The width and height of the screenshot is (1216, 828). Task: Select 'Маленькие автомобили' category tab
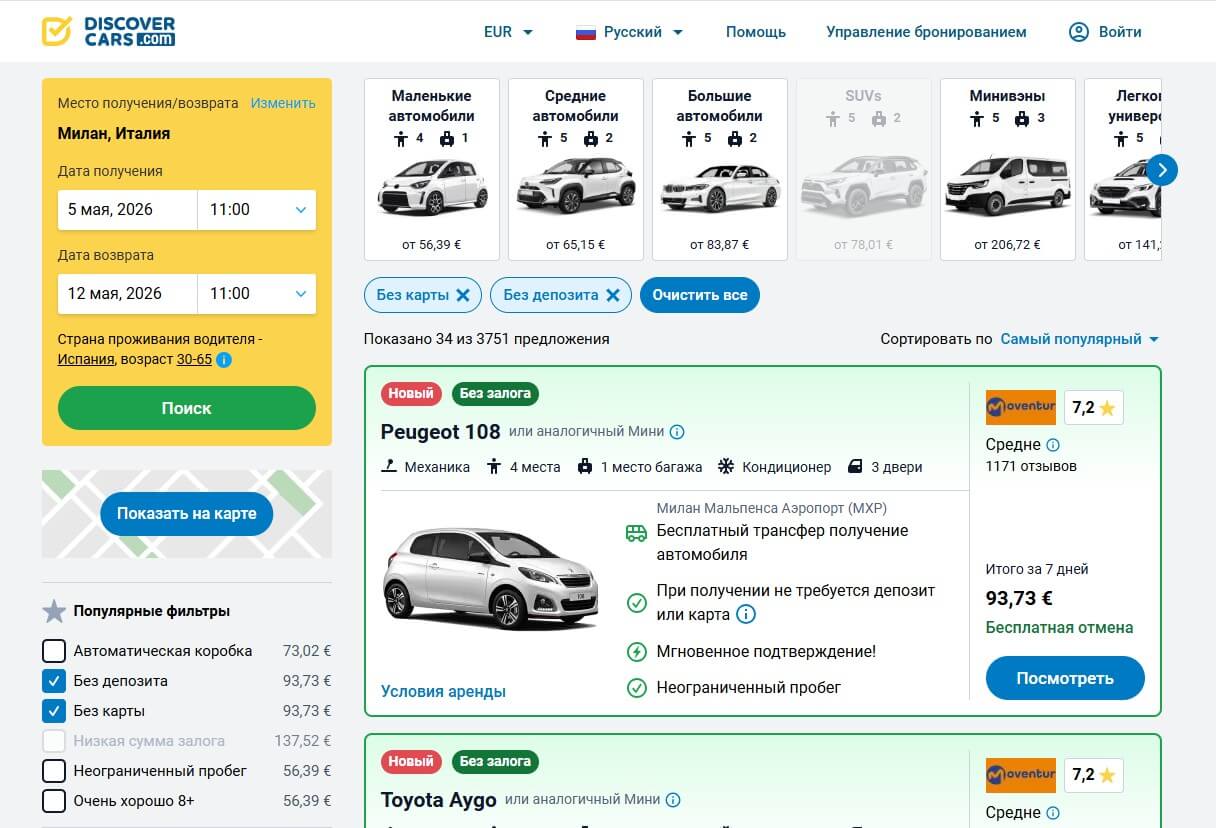coord(432,169)
